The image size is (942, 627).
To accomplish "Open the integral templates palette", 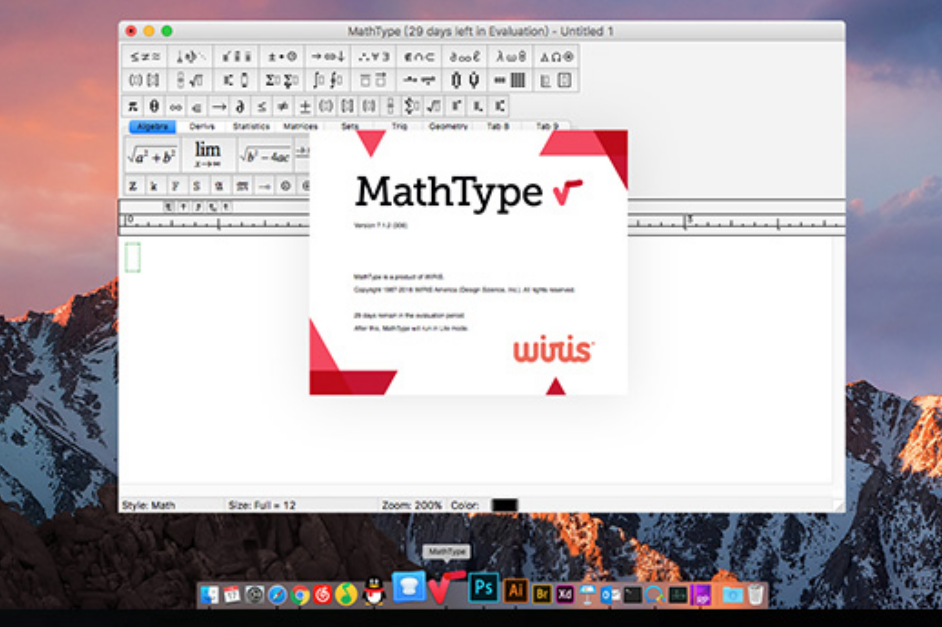I will point(327,80).
